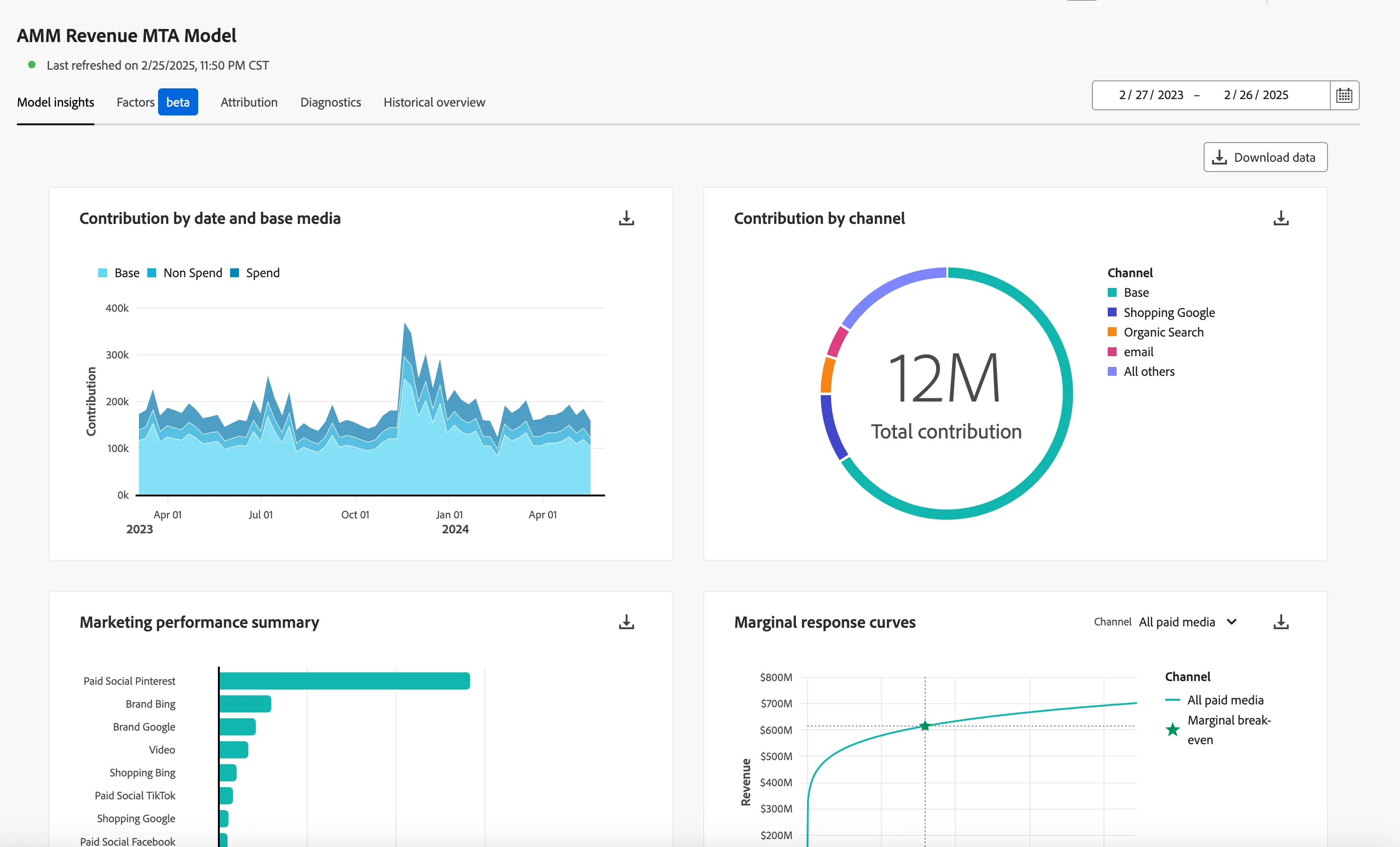The height and width of the screenshot is (847, 1400).
Task: Click the Paid Social Pinterest bar
Action: coord(344,681)
